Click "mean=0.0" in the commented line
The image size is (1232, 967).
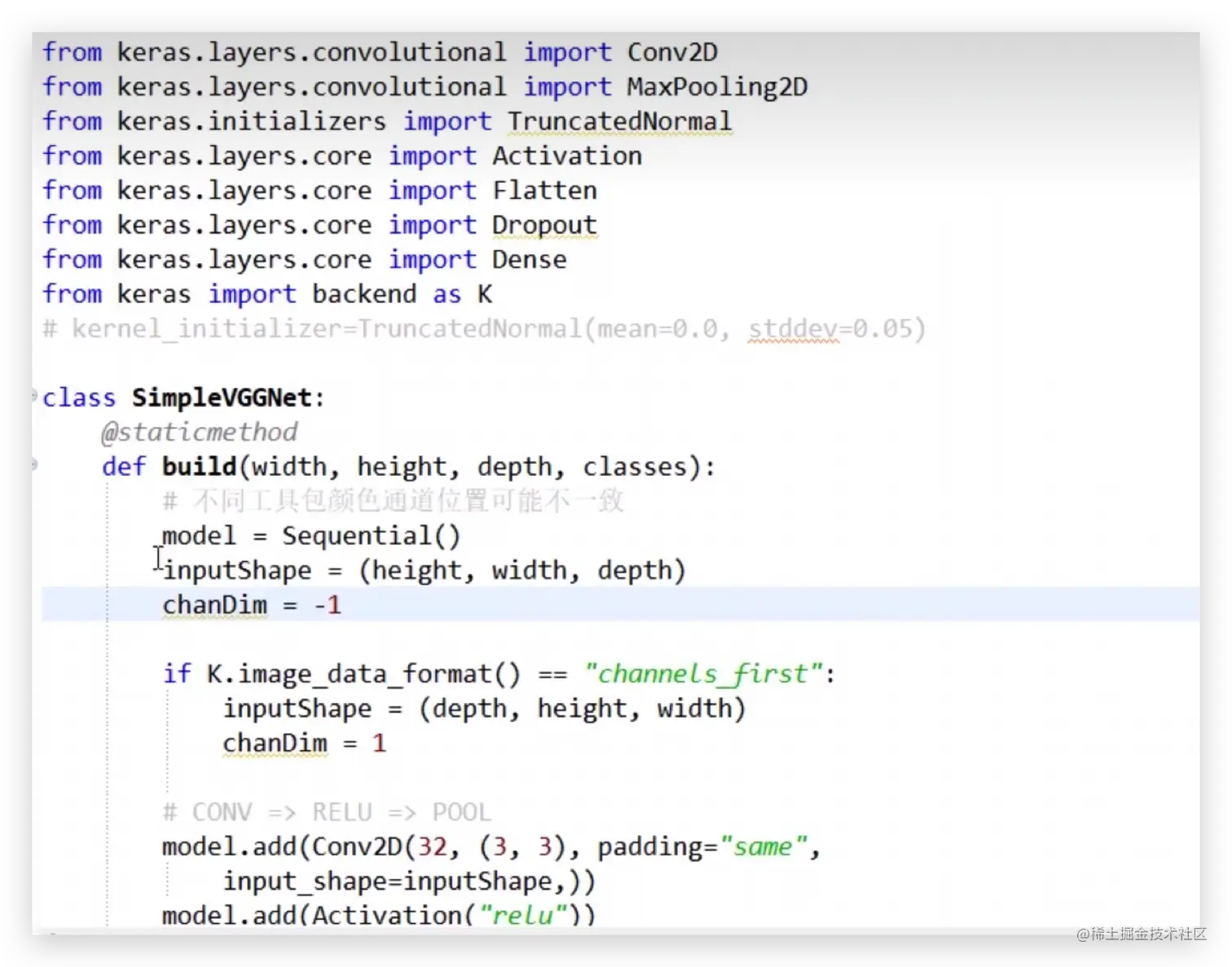(658, 329)
